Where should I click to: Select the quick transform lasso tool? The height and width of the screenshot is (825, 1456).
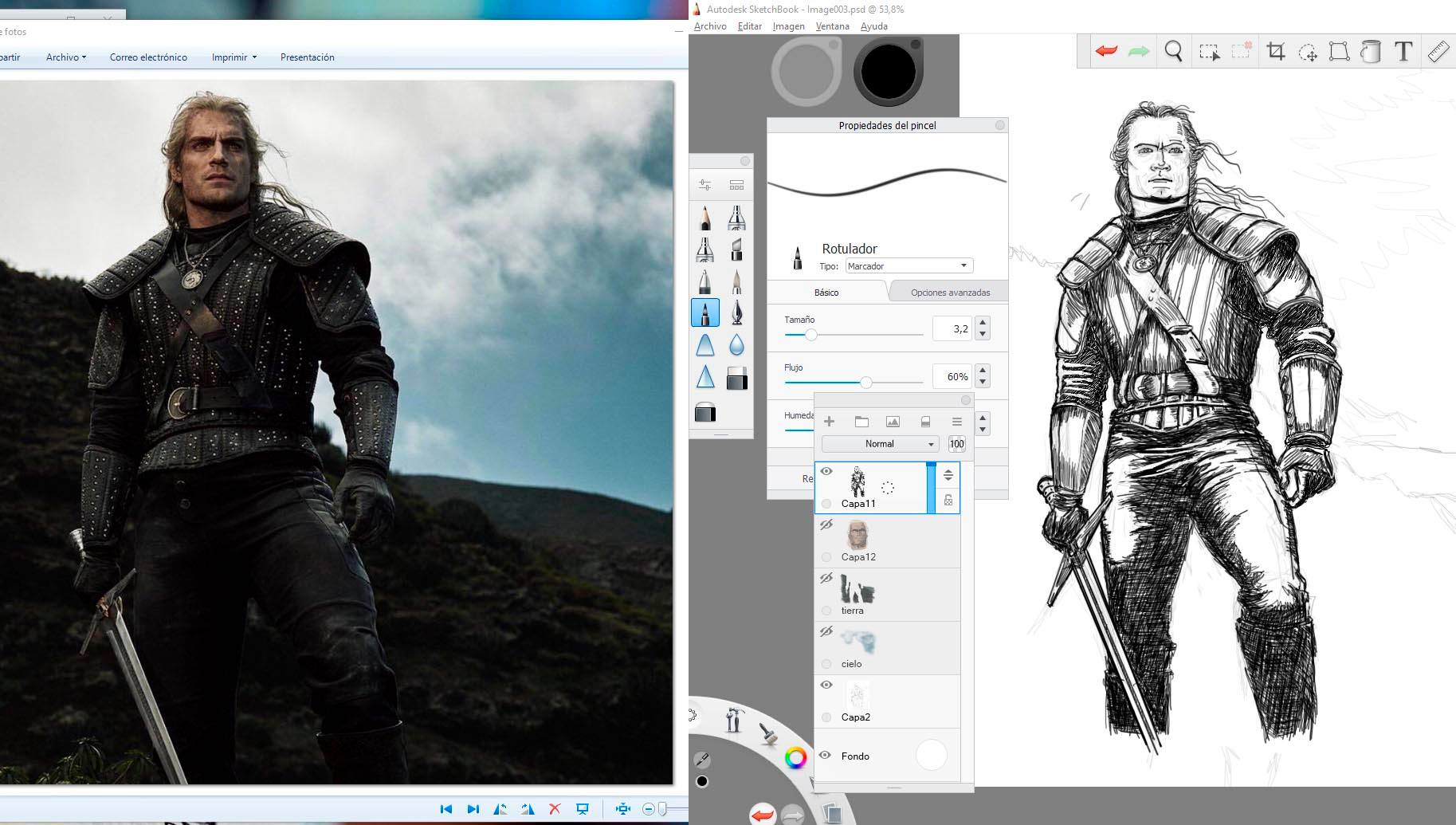[1308, 53]
